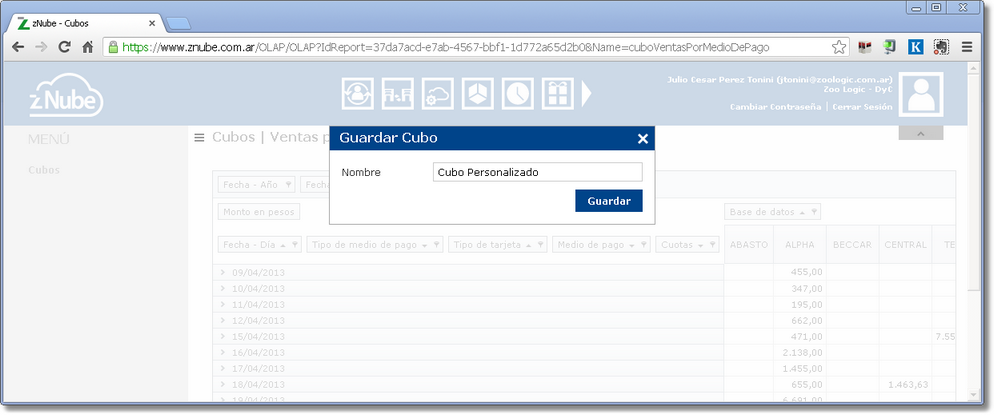The height and width of the screenshot is (415, 994).
Task: Collapse the header with the chevron-up button
Action: (920, 132)
